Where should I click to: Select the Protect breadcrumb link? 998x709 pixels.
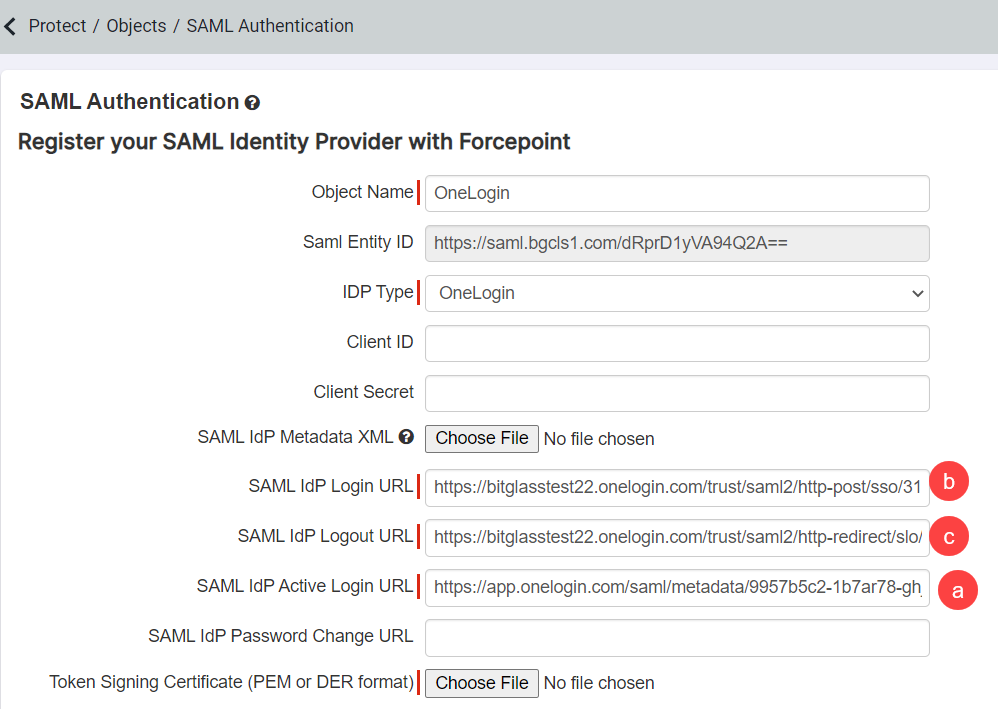click(57, 25)
